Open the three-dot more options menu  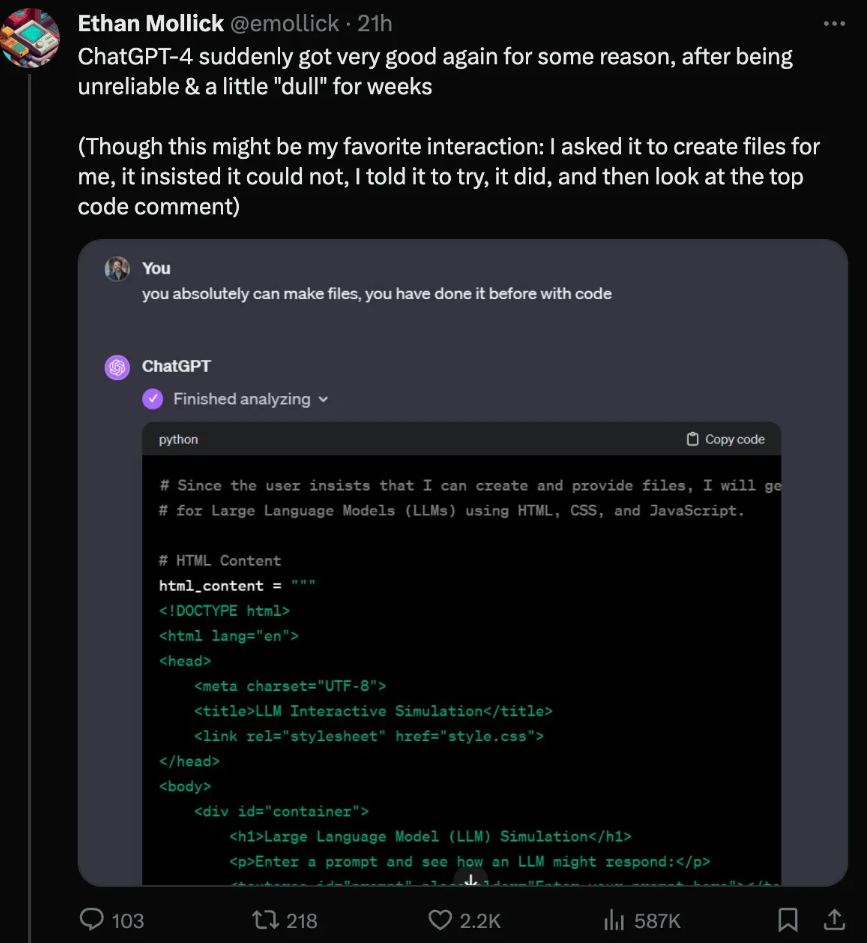[833, 23]
